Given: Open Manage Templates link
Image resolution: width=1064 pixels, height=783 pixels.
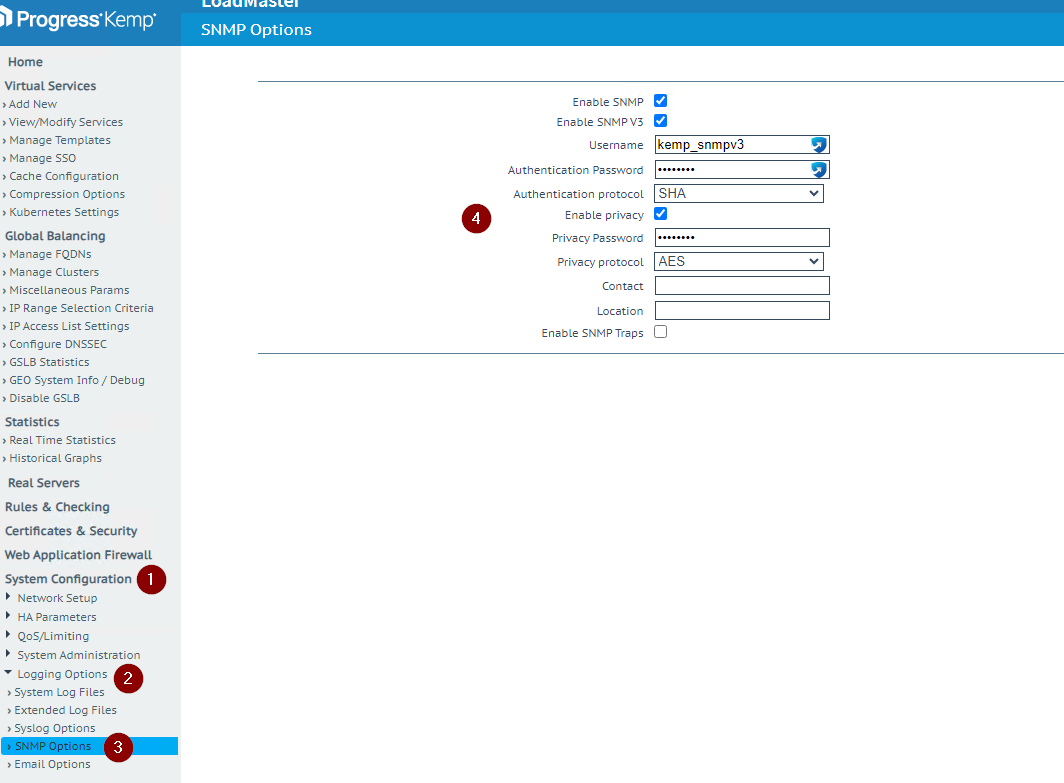Looking at the screenshot, I should pyautogui.click(x=60, y=140).
